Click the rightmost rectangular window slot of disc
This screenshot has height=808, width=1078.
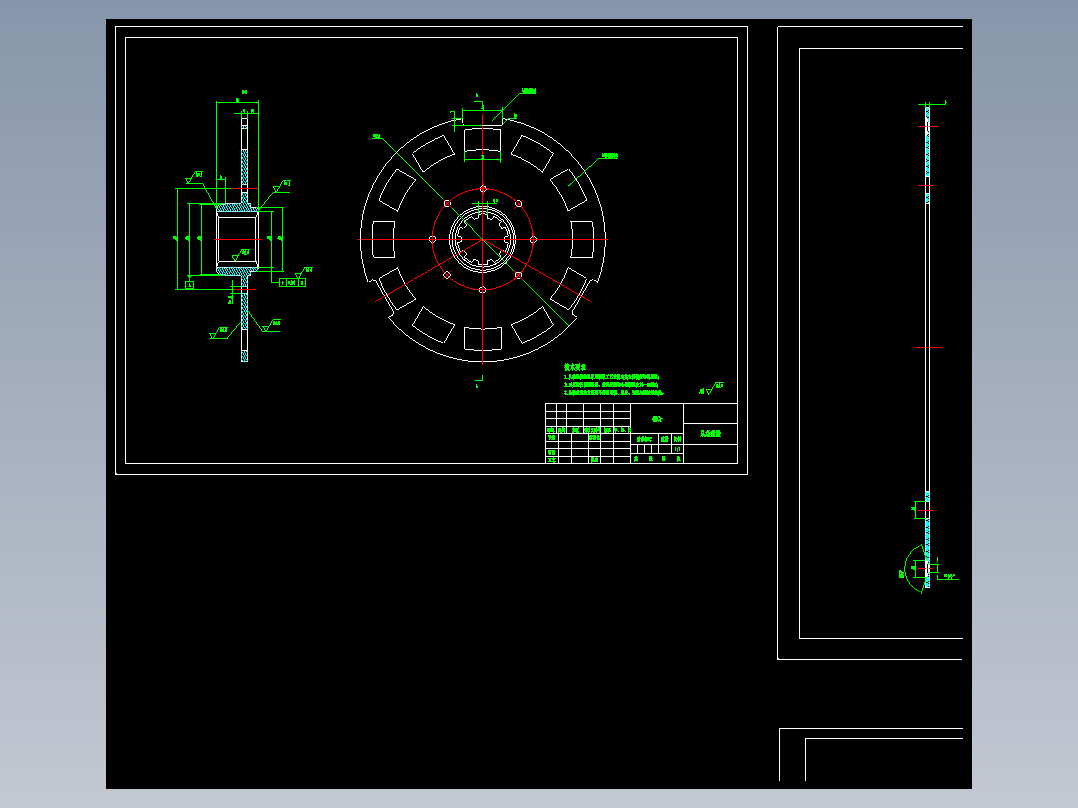pos(582,239)
